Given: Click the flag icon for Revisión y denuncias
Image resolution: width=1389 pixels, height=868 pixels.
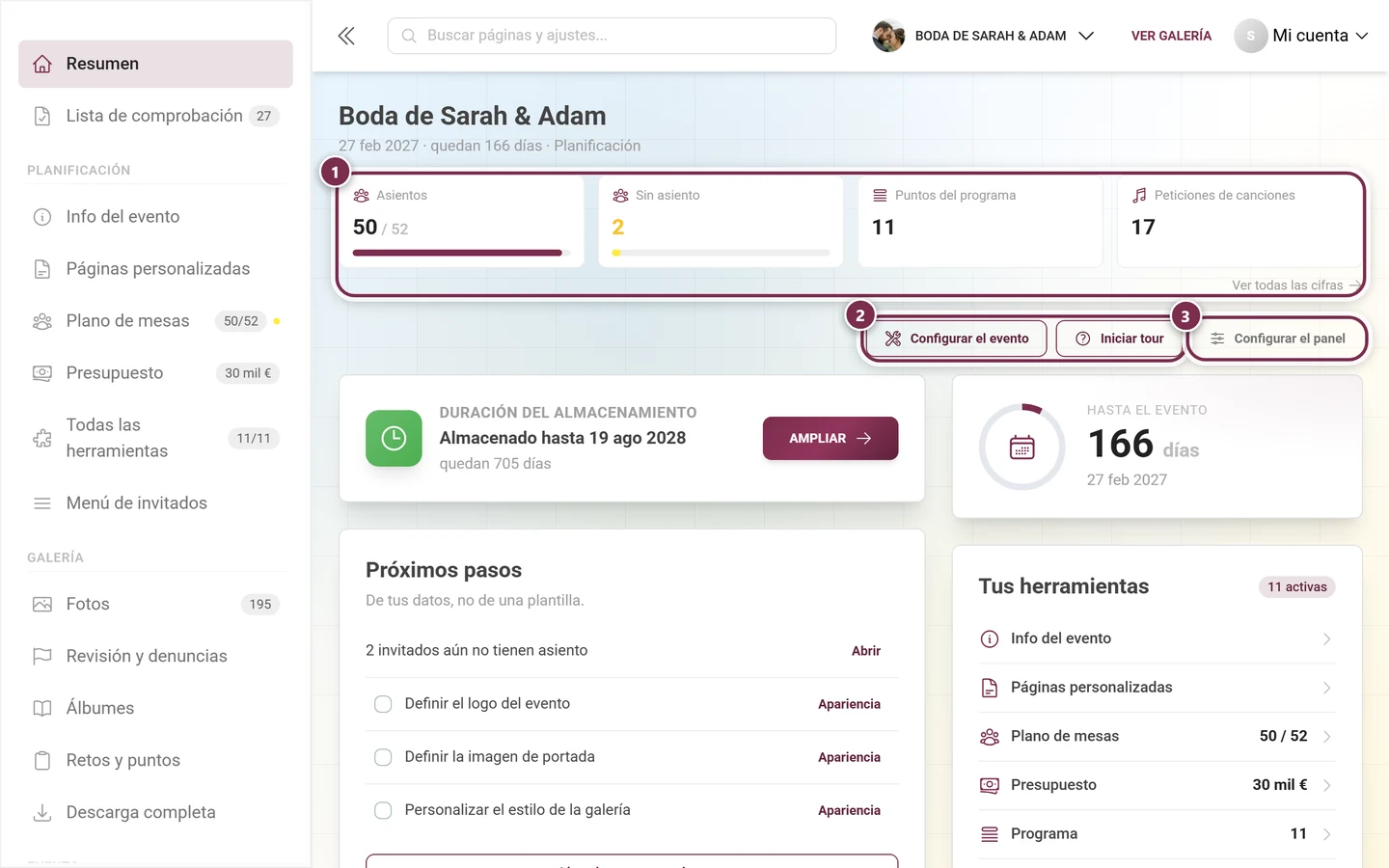Looking at the screenshot, I should tap(42, 657).
